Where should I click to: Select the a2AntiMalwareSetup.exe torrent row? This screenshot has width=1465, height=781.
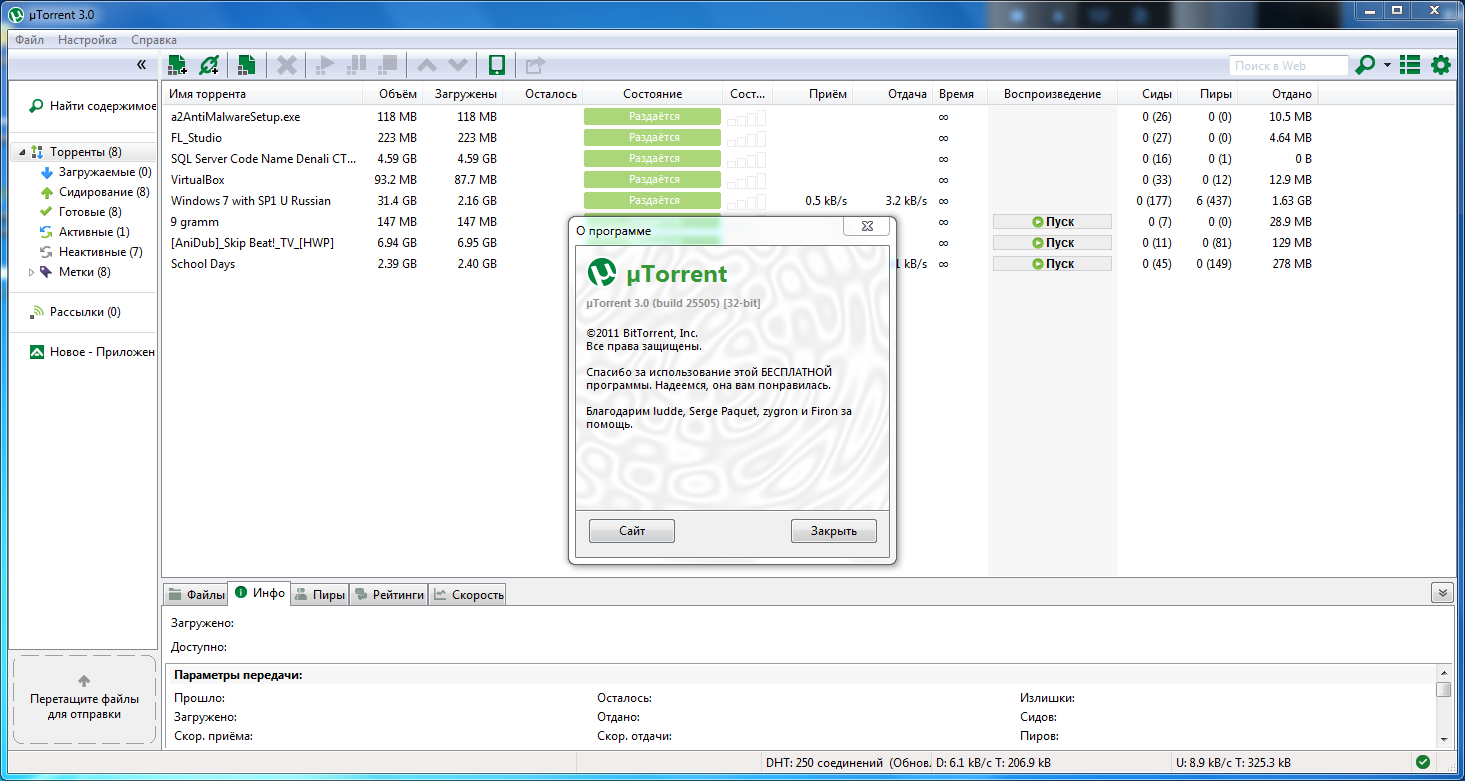pyautogui.click(x=740, y=117)
